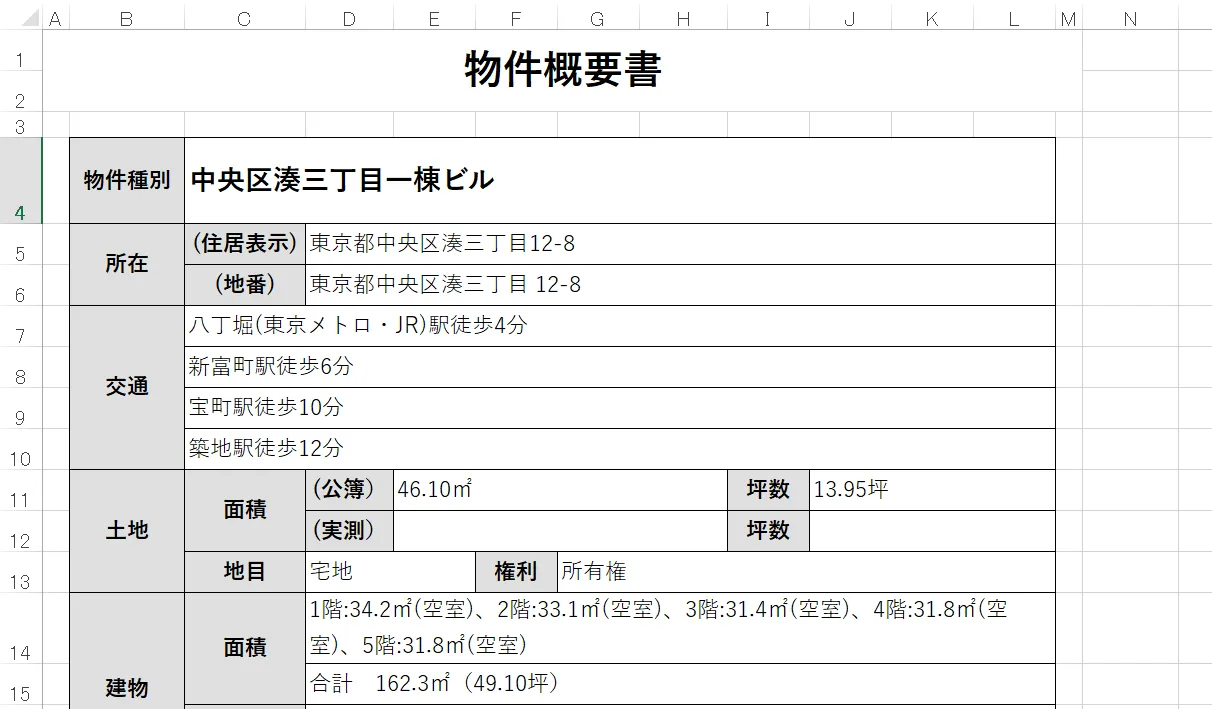Select the (住居表示) label cell
Viewport: 1212px width, 709px height.
click(243, 243)
